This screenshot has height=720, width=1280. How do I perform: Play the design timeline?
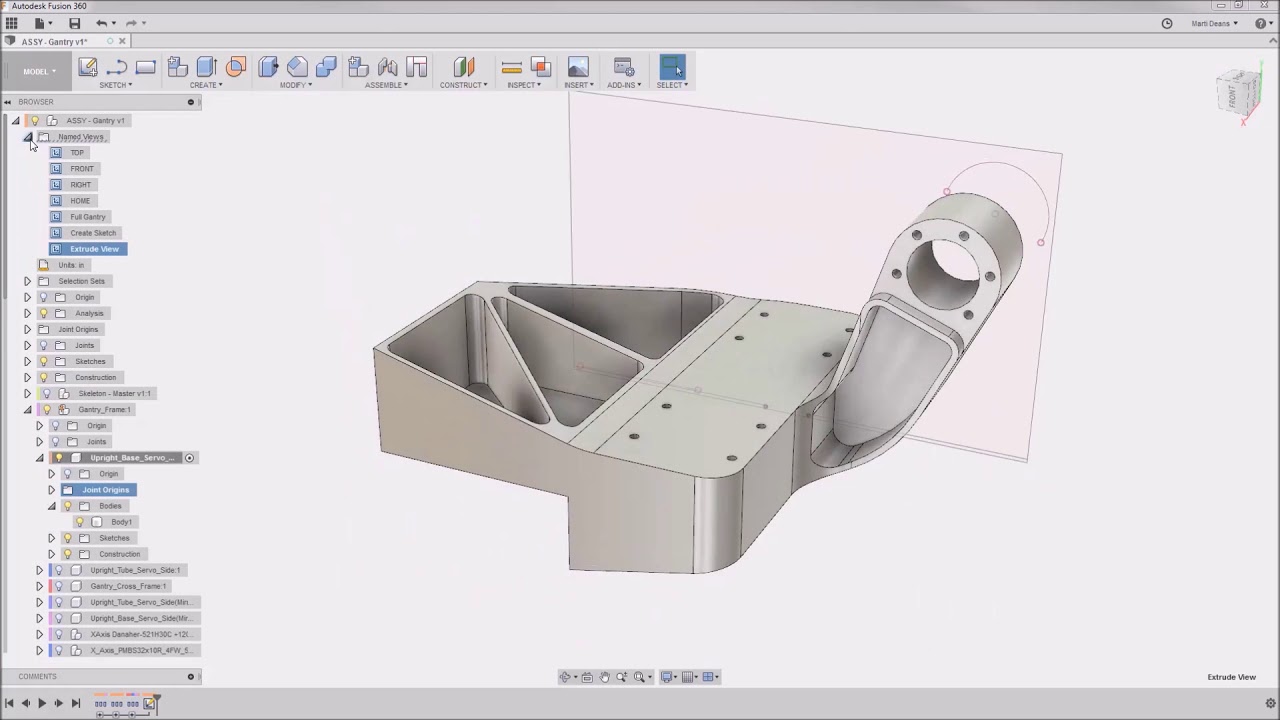42,703
